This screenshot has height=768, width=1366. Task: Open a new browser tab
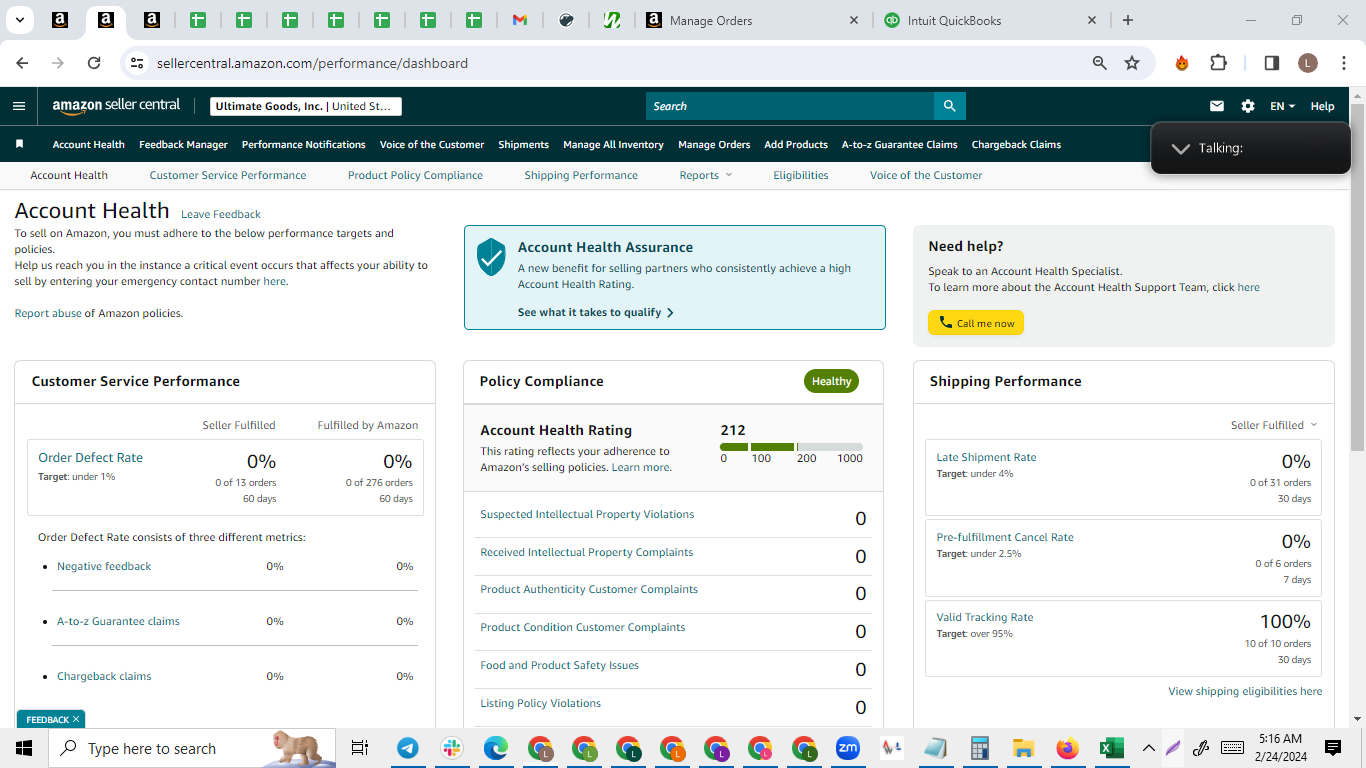pyautogui.click(x=1128, y=20)
